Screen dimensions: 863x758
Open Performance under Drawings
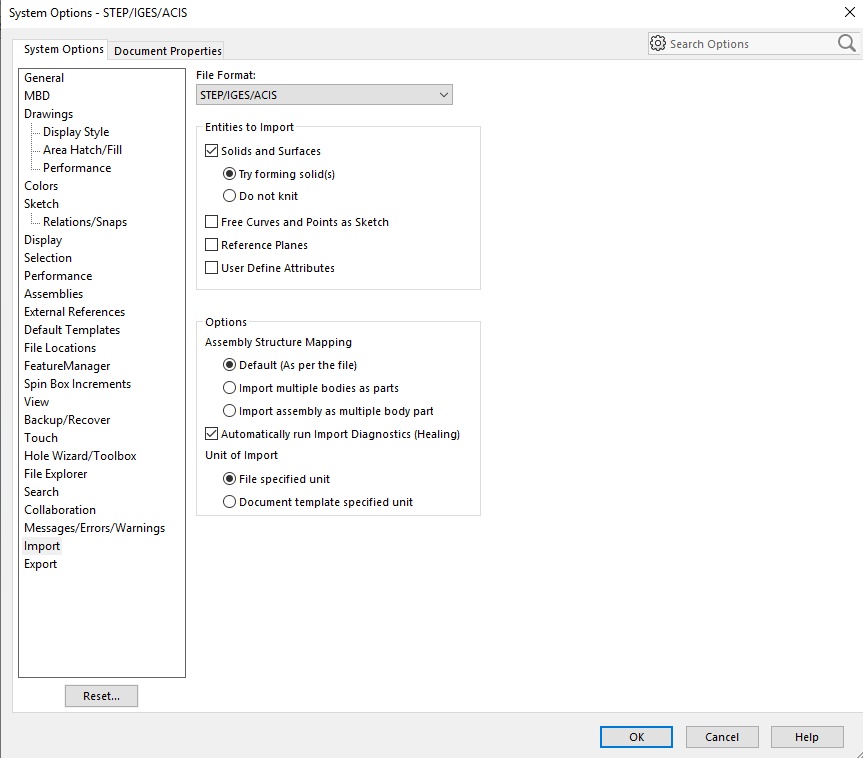coord(77,168)
